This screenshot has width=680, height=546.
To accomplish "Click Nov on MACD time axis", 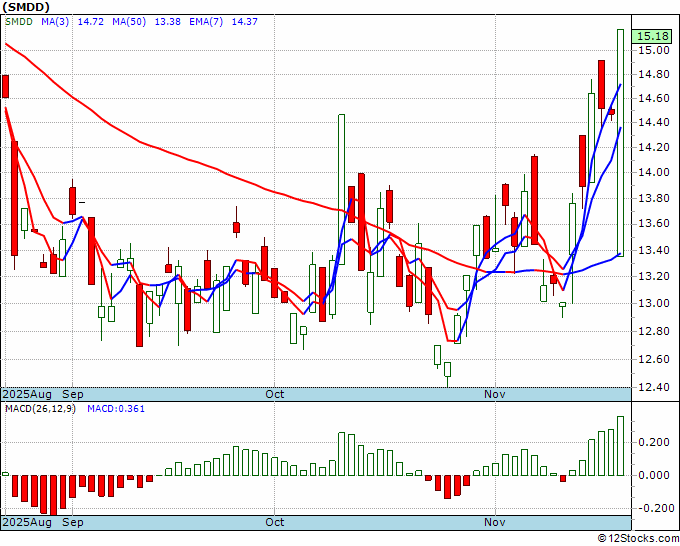I will click(x=494, y=522).
